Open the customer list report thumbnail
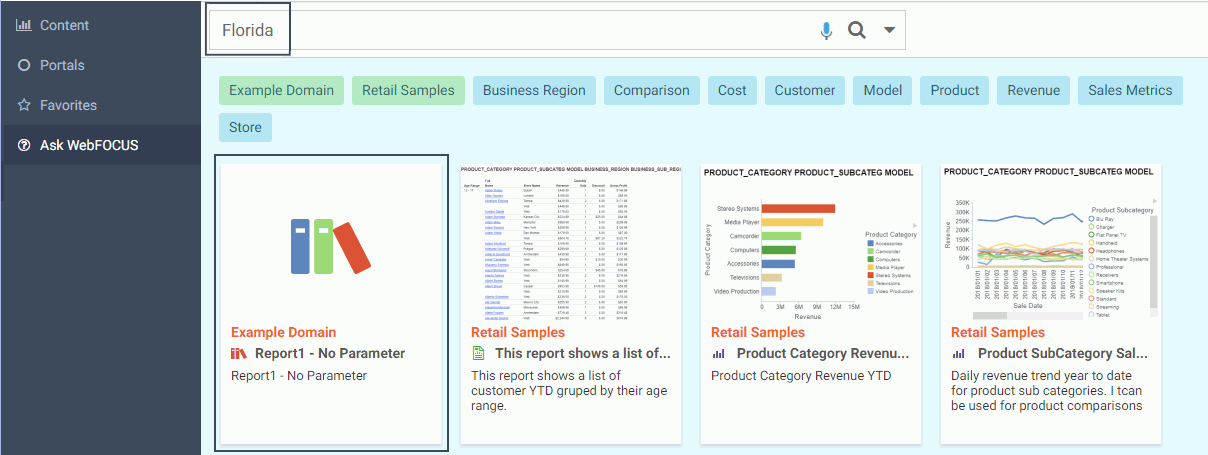 coord(571,242)
